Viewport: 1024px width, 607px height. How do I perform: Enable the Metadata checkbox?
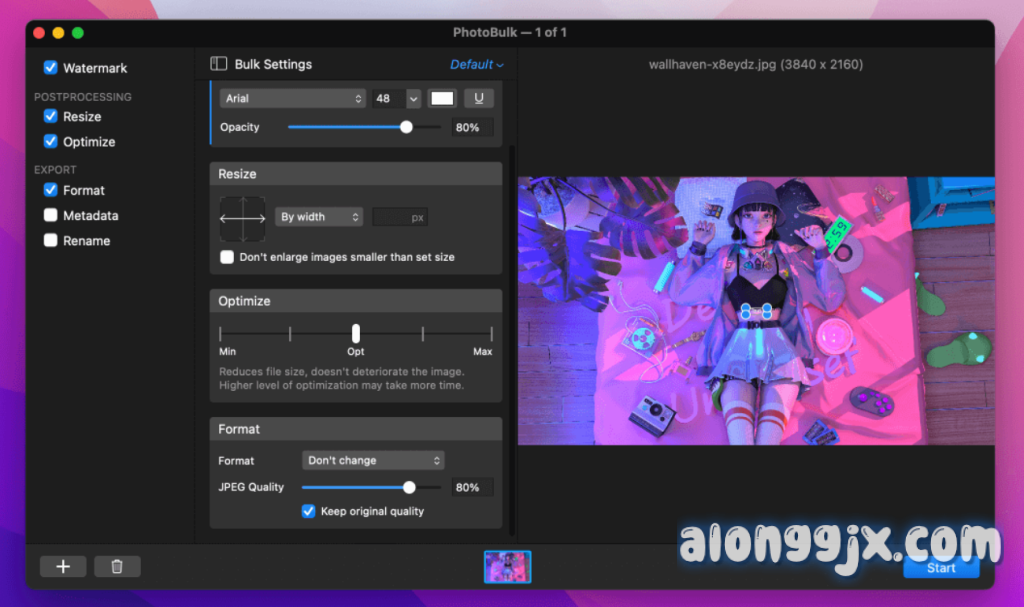[x=51, y=215]
